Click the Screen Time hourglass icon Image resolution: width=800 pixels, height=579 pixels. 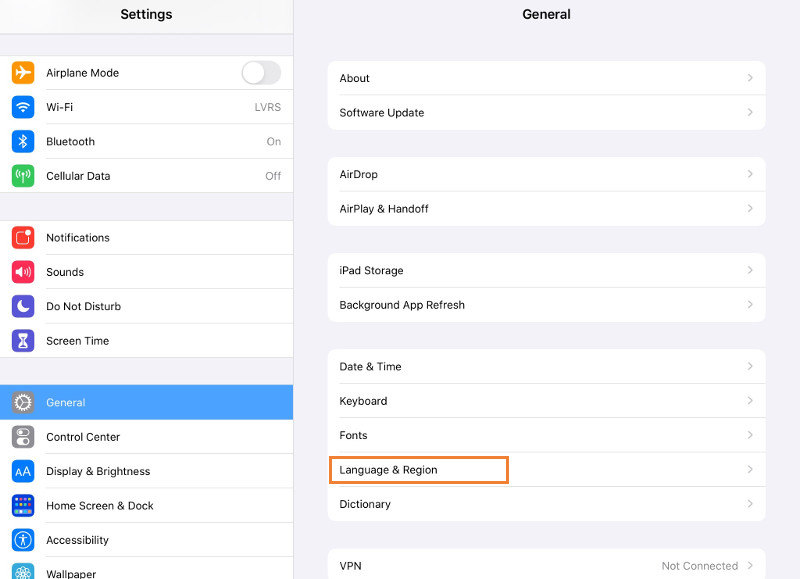25,341
